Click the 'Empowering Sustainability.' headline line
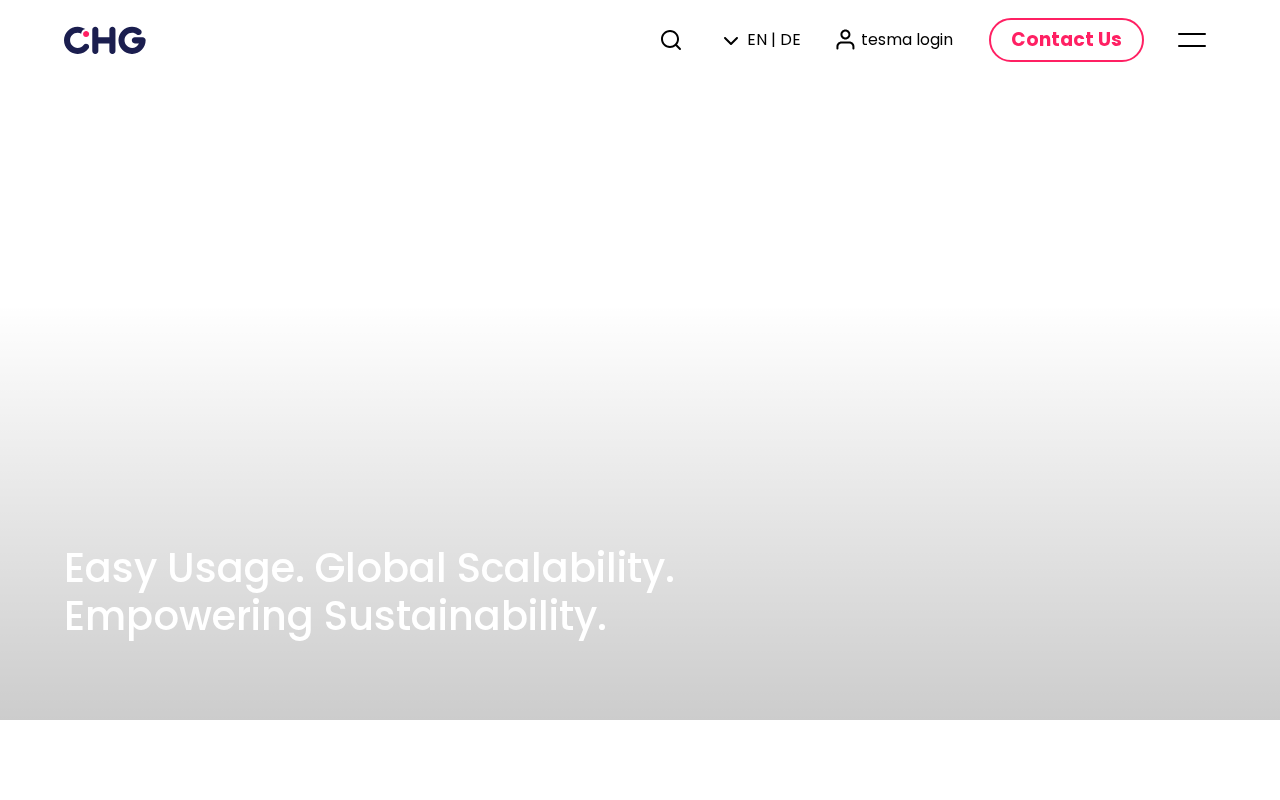The width and height of the screenshot is (1280, 800). point(335,616)
